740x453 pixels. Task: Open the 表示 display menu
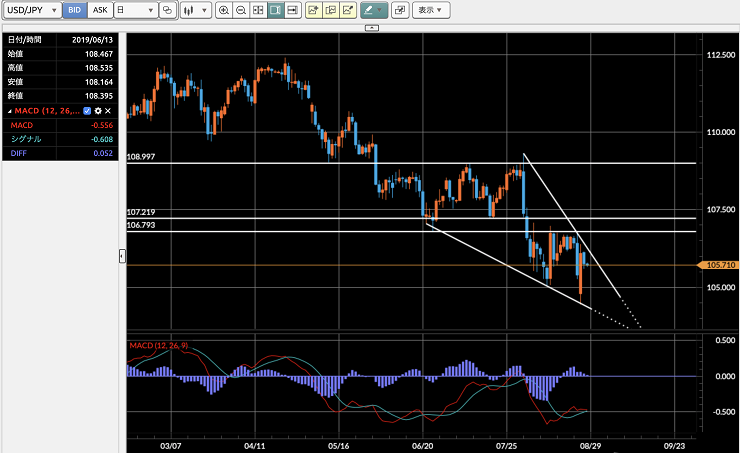coord(431,10)
